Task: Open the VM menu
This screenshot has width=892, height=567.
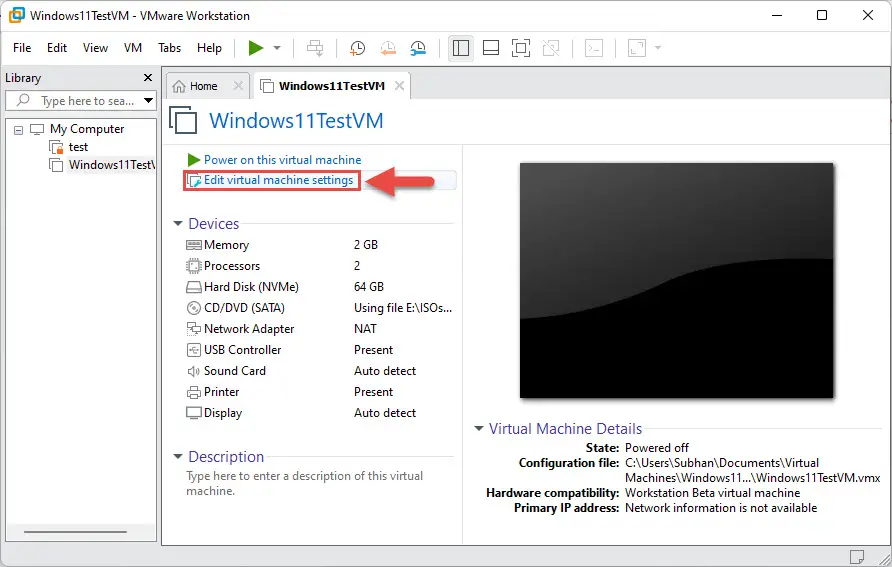Action: point(133,48)
